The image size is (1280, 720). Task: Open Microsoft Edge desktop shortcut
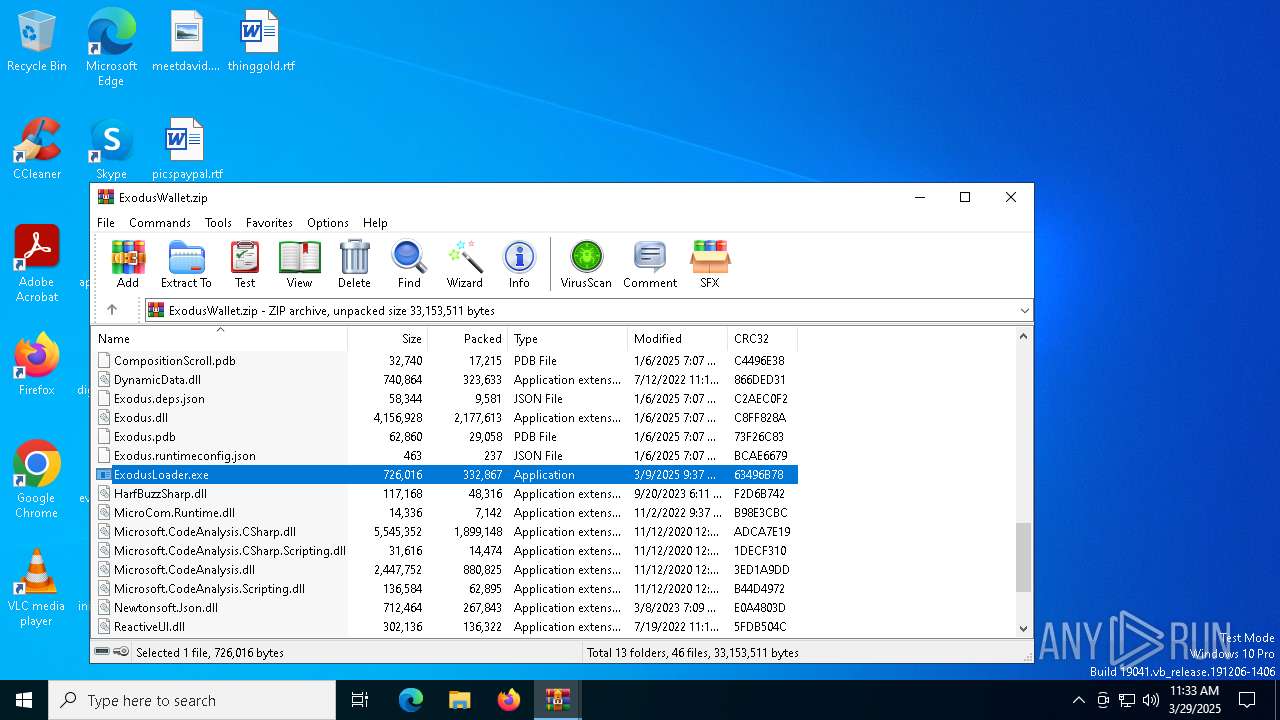(x=111, y=47)
